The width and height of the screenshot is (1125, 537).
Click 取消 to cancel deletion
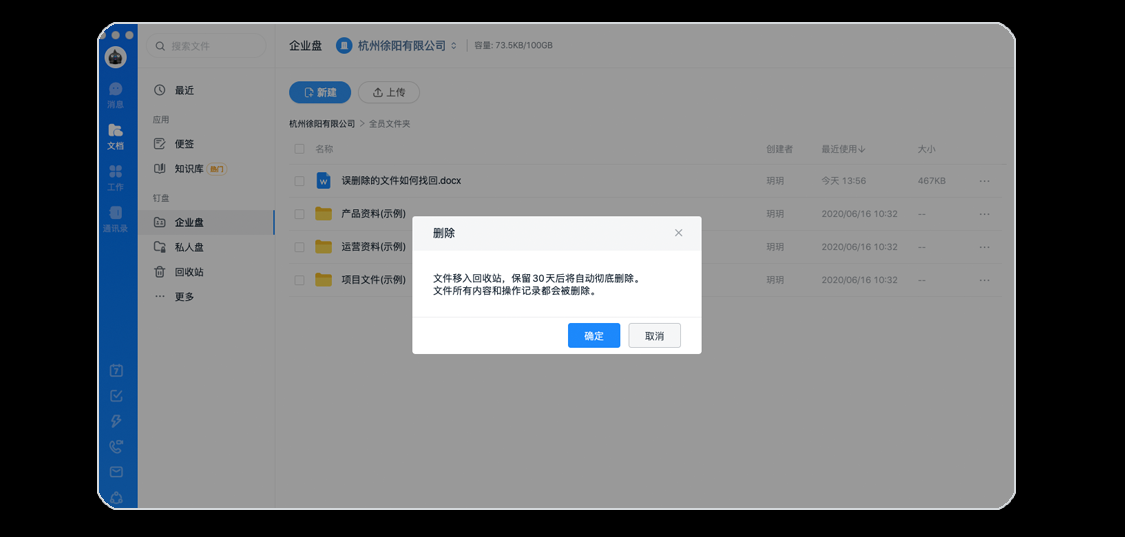click(x=654, y=336)
